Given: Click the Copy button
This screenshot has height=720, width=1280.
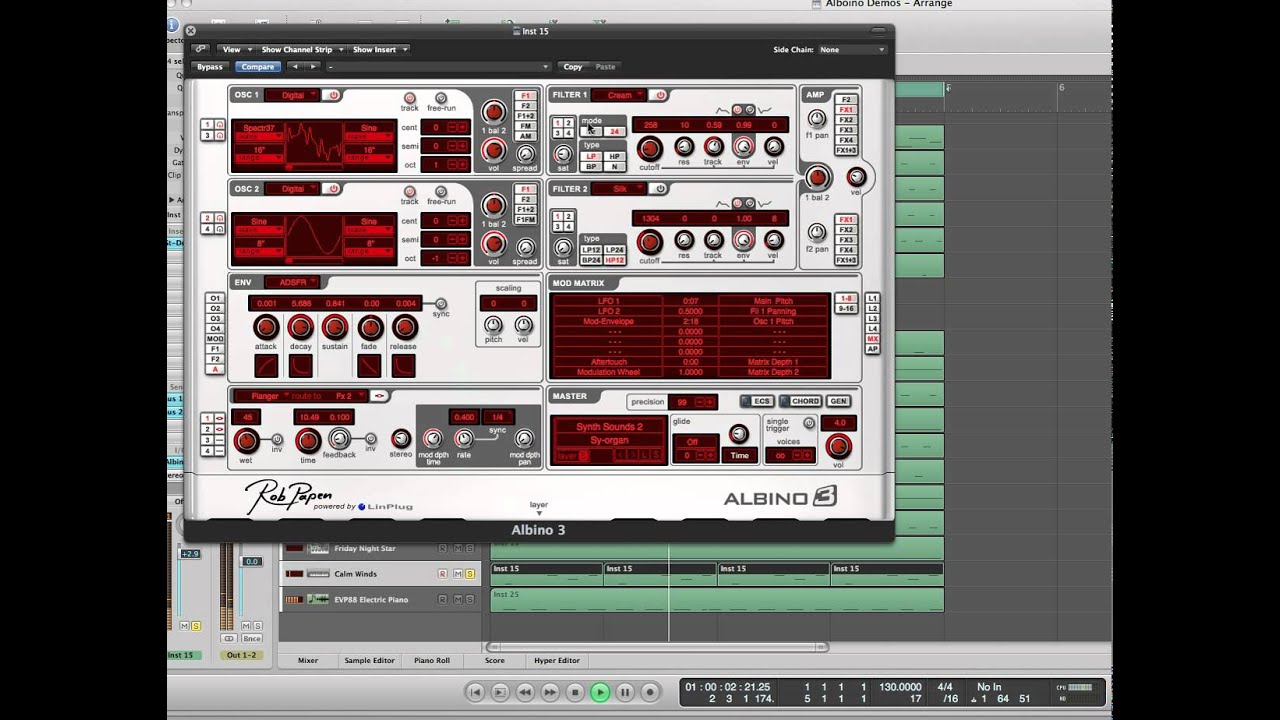Looking at the screenshot, I should [x=573, y=67].
